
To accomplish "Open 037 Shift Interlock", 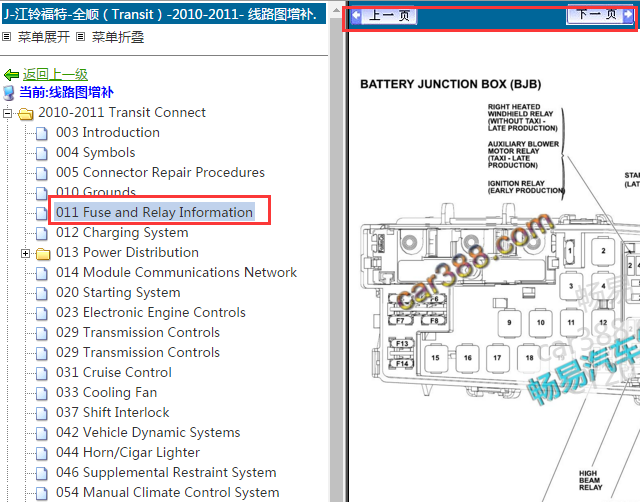I will 113,413.
